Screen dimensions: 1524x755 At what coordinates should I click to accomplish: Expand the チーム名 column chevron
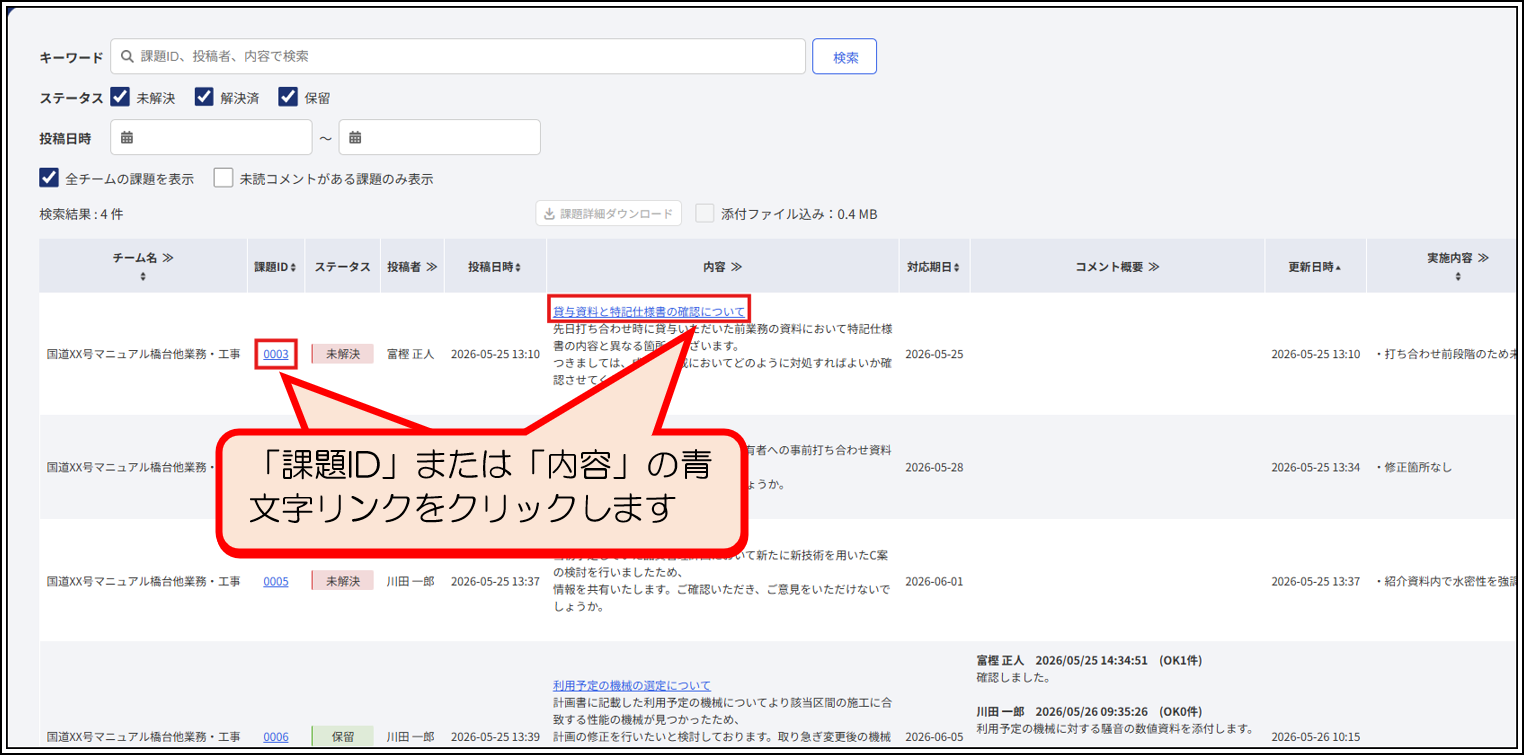coord(168,258)
